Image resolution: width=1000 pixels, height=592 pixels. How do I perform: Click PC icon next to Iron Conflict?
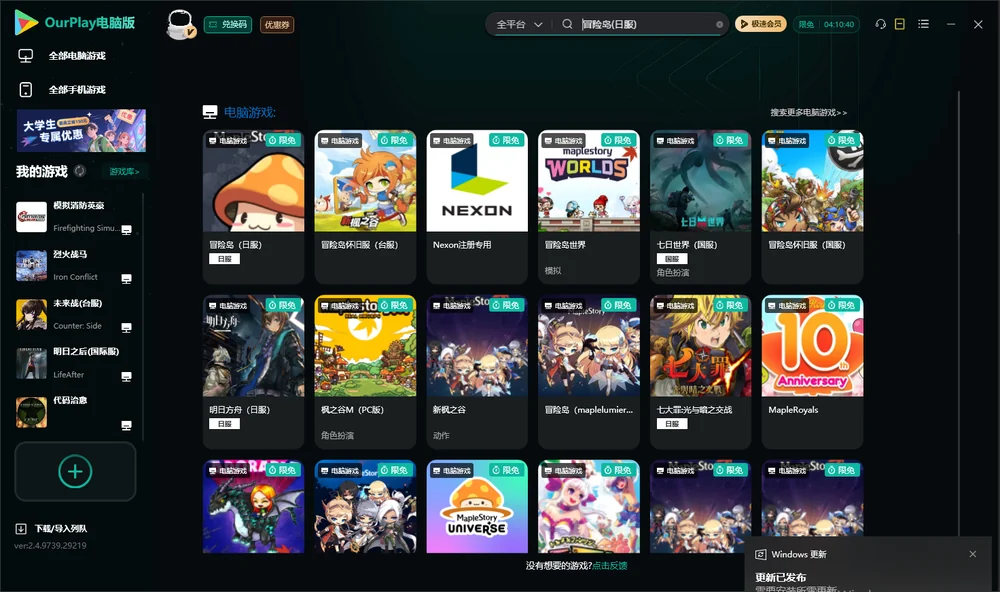coord(126,279)
